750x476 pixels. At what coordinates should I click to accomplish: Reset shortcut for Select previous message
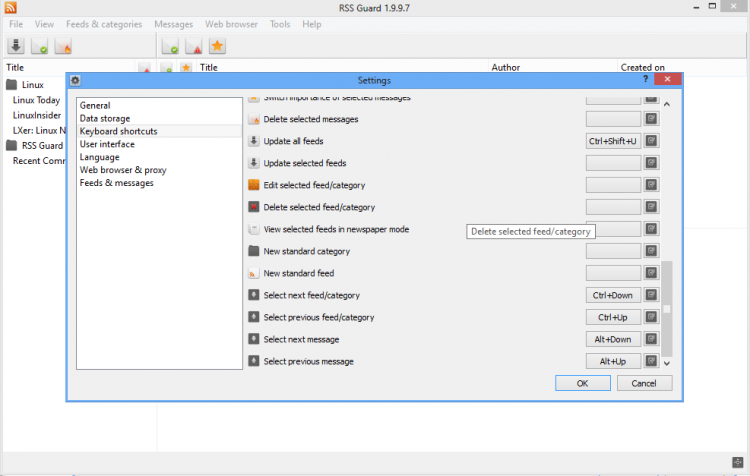point(651,361)
